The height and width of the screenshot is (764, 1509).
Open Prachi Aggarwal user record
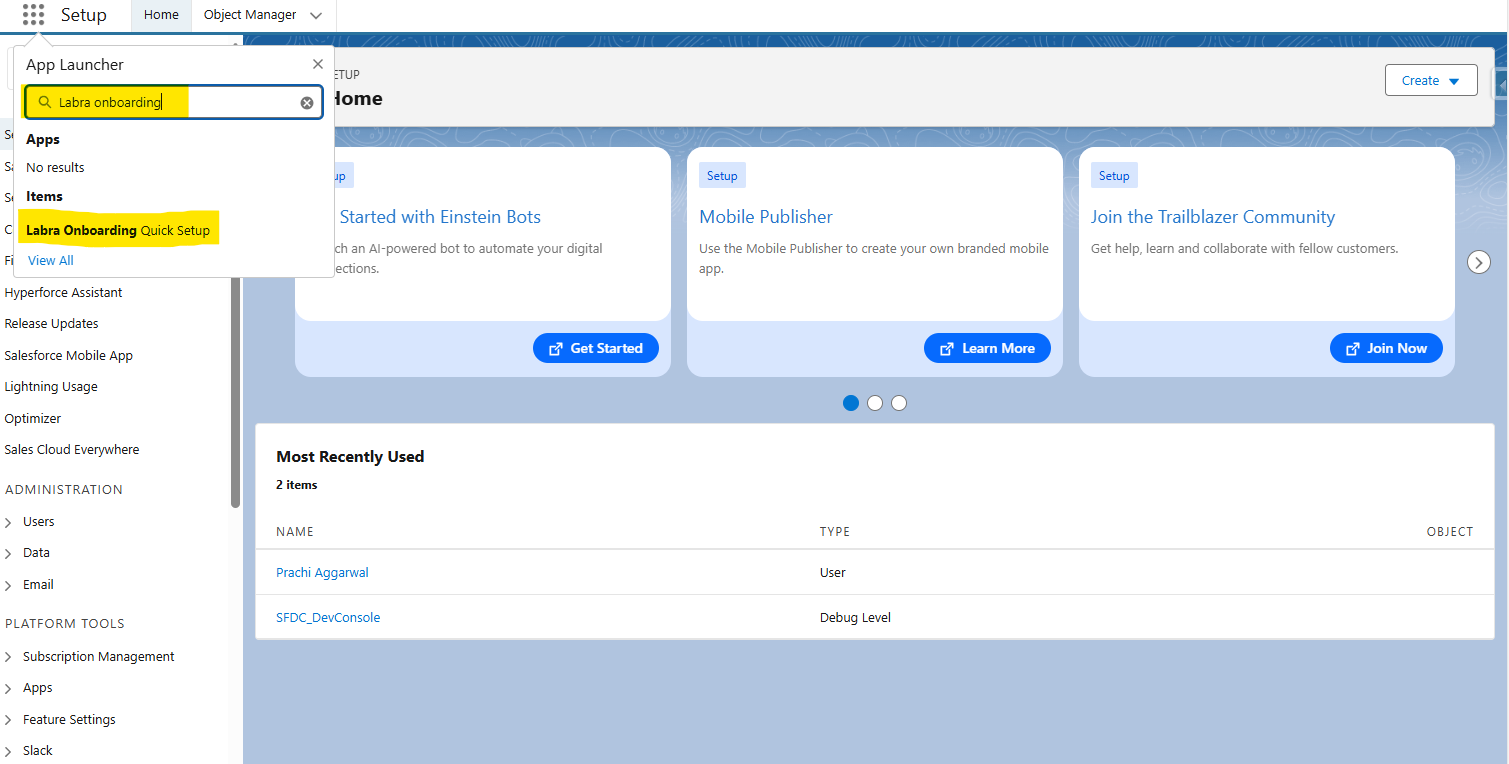(x=322, y=573)
